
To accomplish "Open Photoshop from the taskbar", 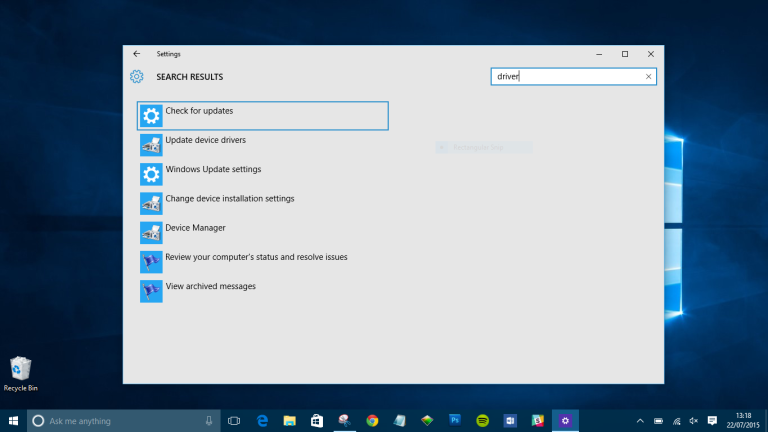I will coord(455,421).
